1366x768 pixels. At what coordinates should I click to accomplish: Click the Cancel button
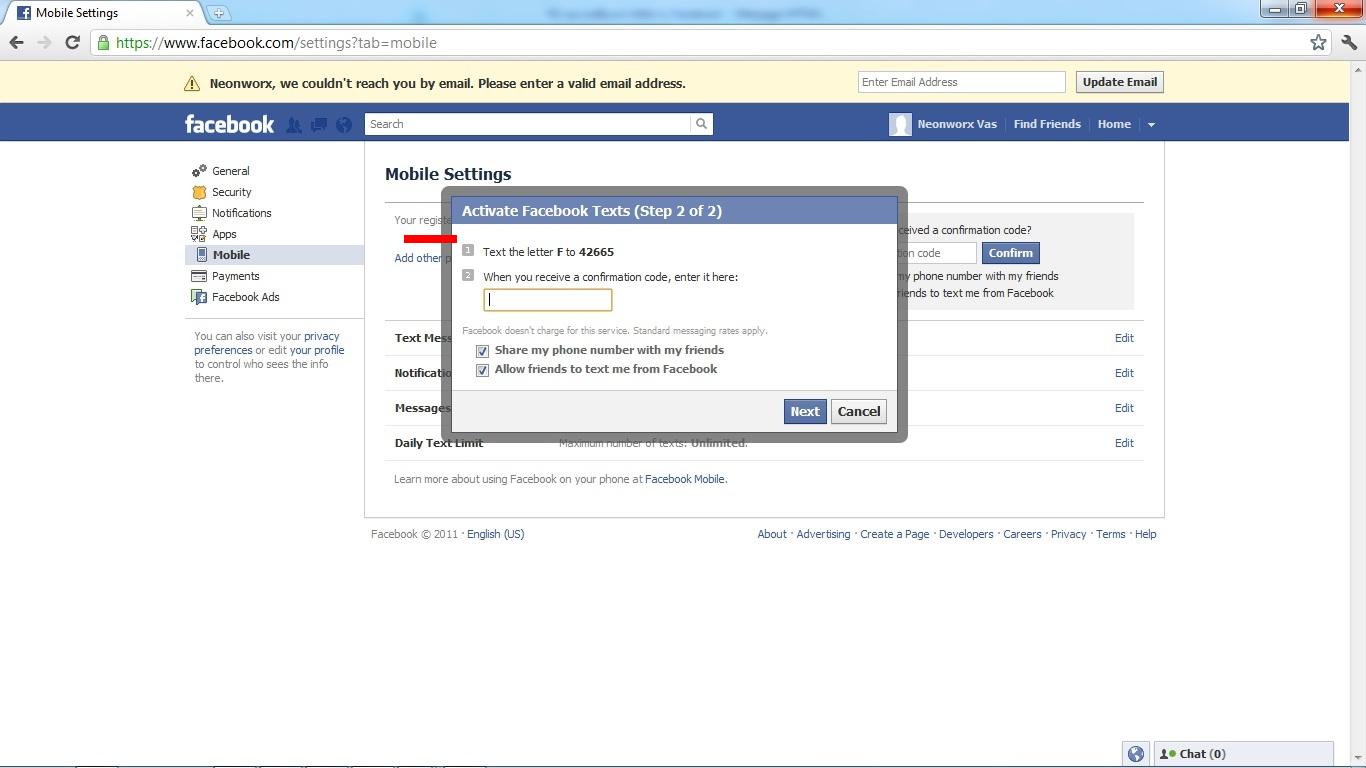click(859, 411)
